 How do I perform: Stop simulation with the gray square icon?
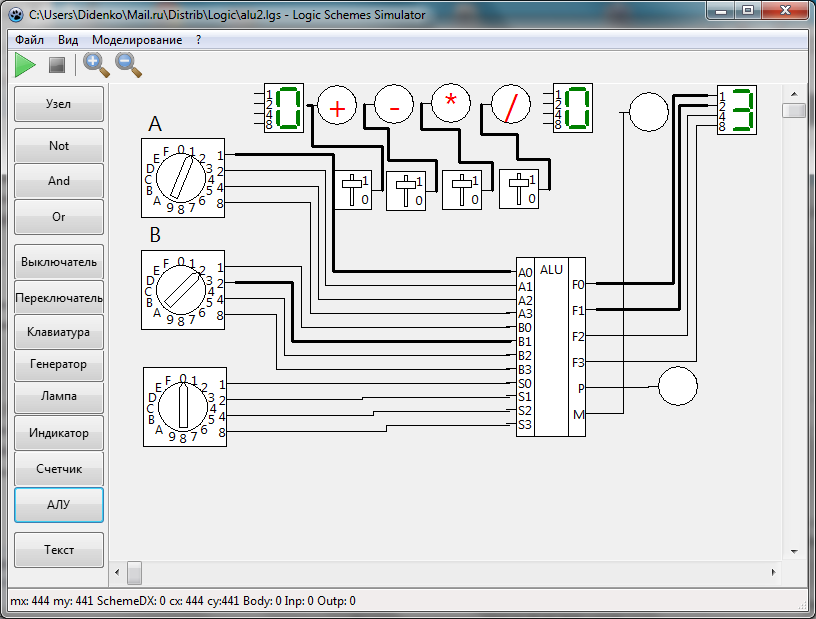(x=57, y=65)
